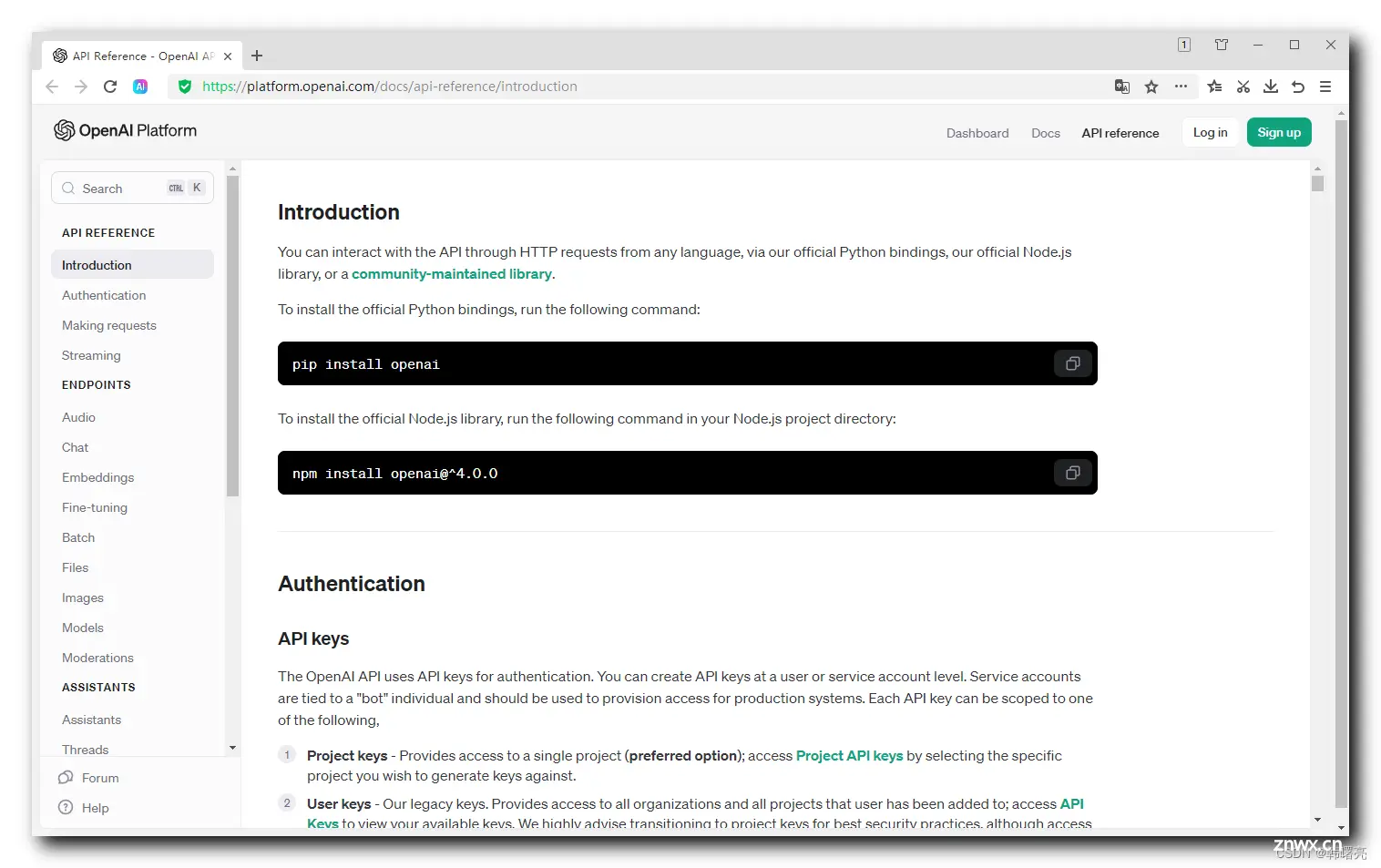1381x868 pixels.
Task: Click the Authentication section heading
Action: tap(352, 584)
